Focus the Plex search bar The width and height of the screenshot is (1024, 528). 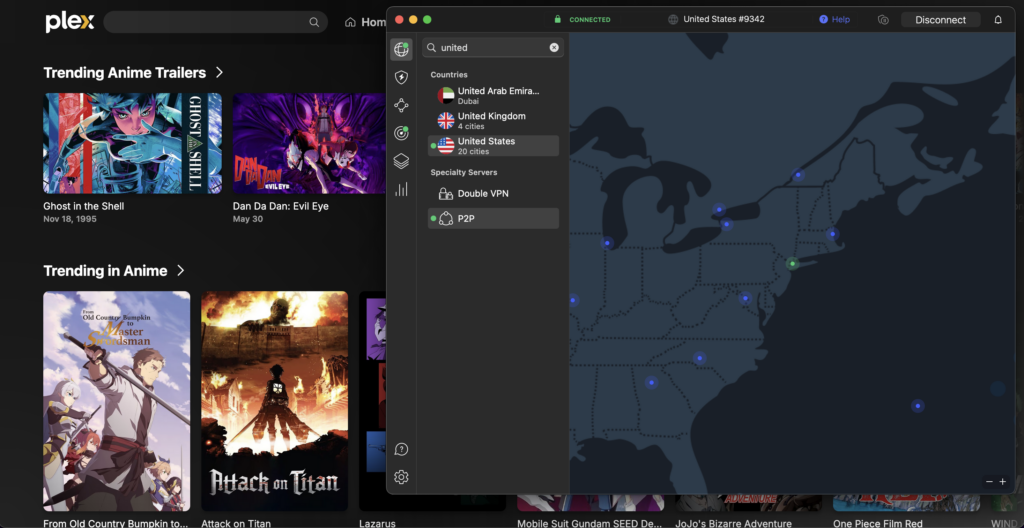pyautogui.click(x=216, y=22)
